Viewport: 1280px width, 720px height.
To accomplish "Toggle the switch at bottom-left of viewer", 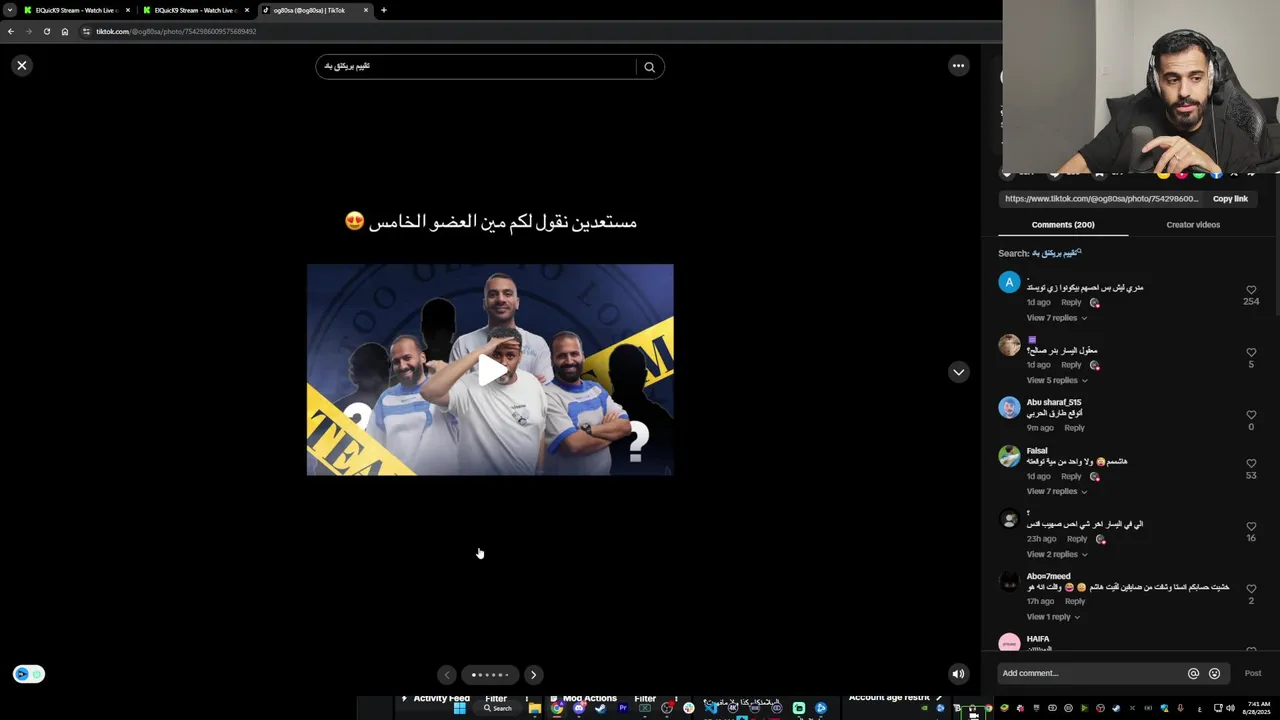I will click(x=29, y=674).
